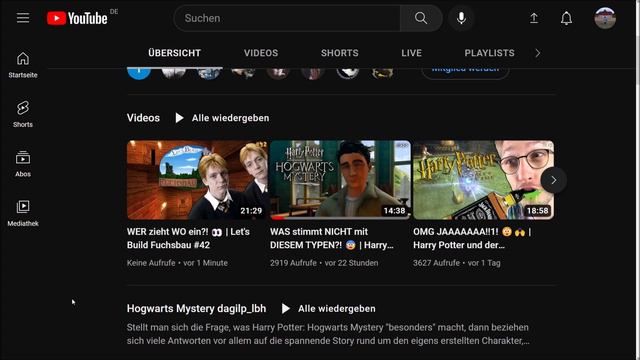
Task: Open Let's Build Fuchsbau #42 thumbnail
Action: click(x=197, y=180)
